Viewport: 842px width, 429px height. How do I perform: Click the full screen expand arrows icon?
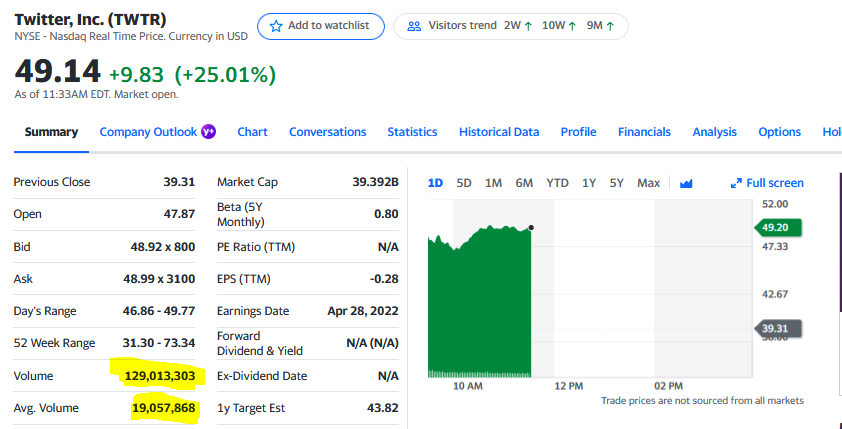(736, 184)
